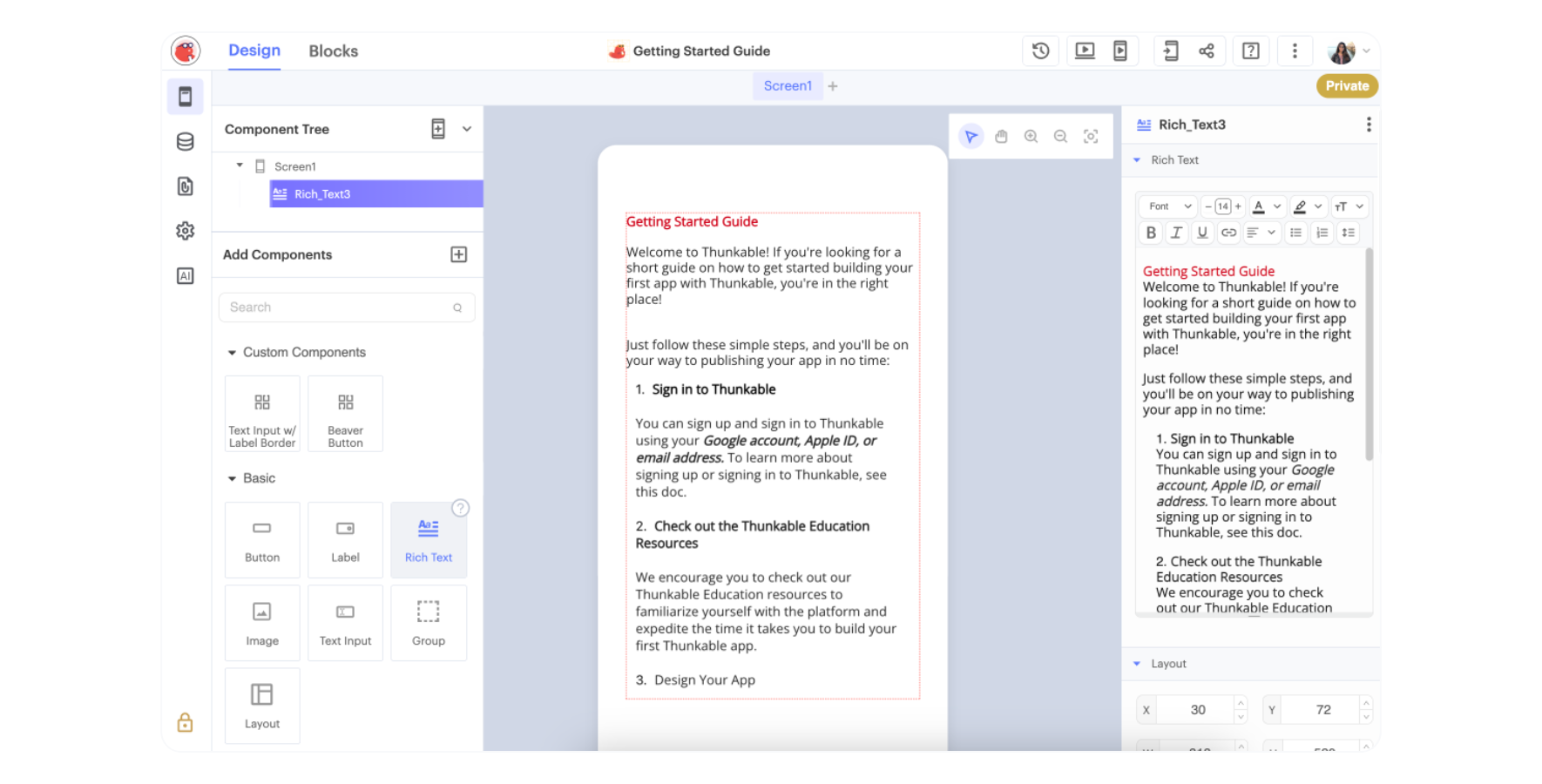Toggle Italic formatting
The image size is (1542, 784).
[1177, 233]
